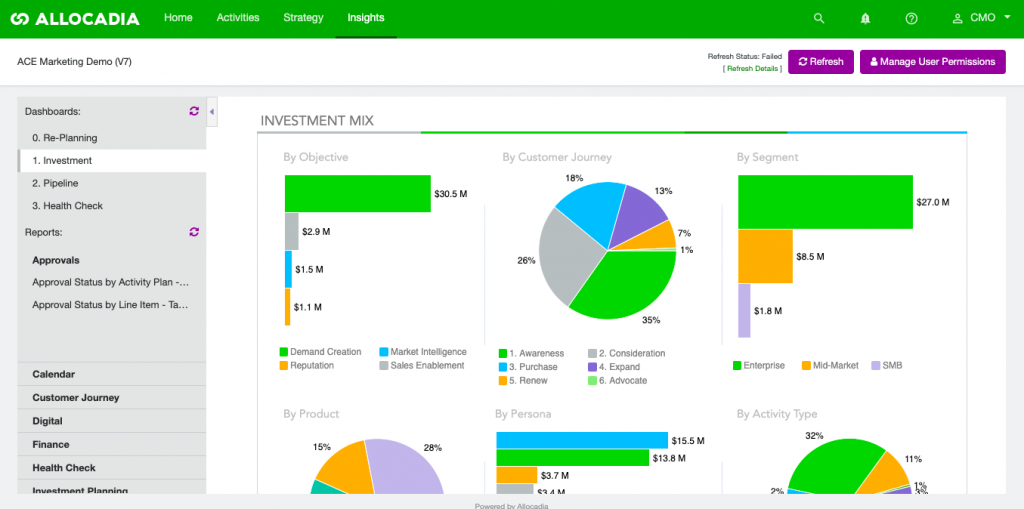Screen dimensions: 1024x509
Task: Toggle SMB segment legend entry
Action: click(886, 365)
